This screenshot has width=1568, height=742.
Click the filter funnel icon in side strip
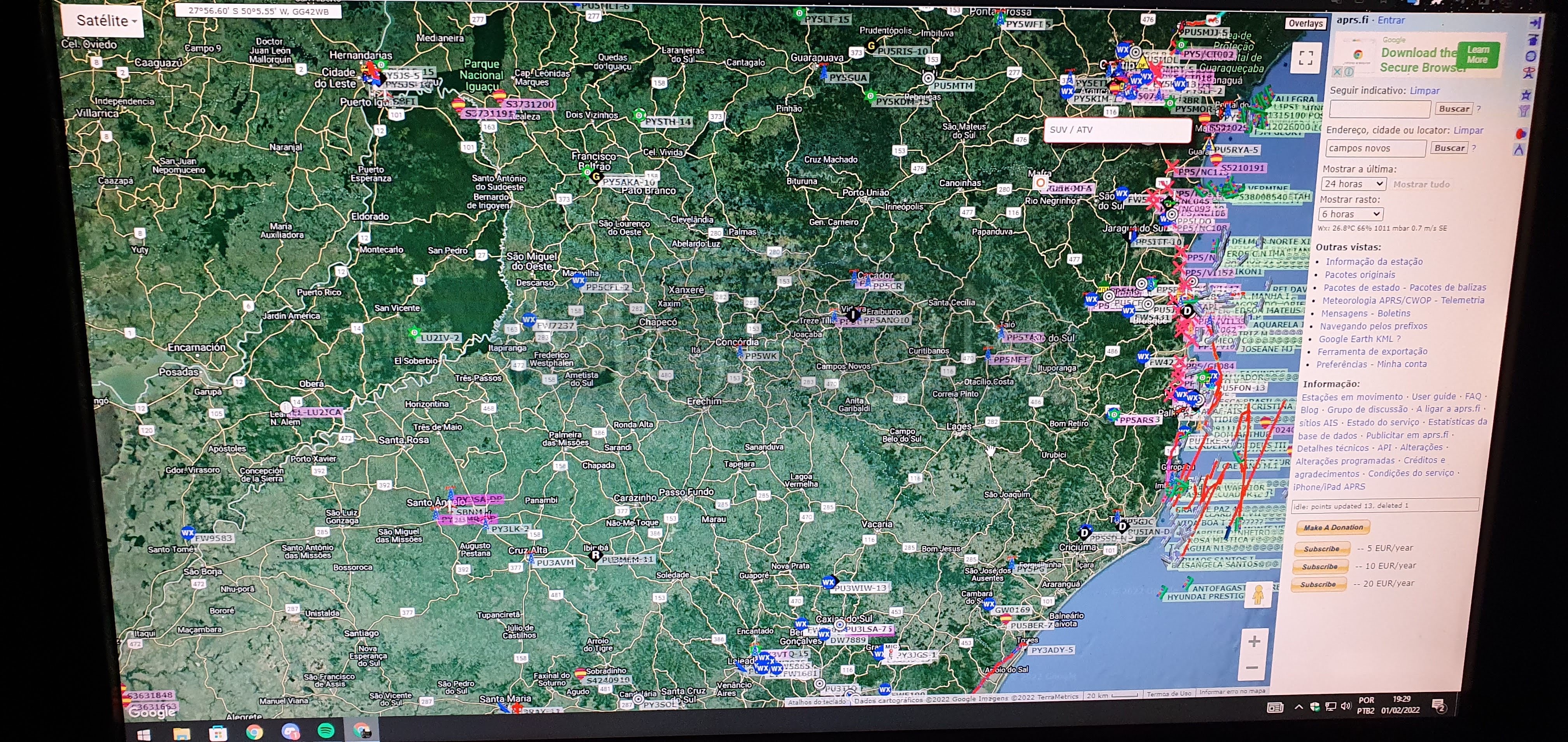1524,111
